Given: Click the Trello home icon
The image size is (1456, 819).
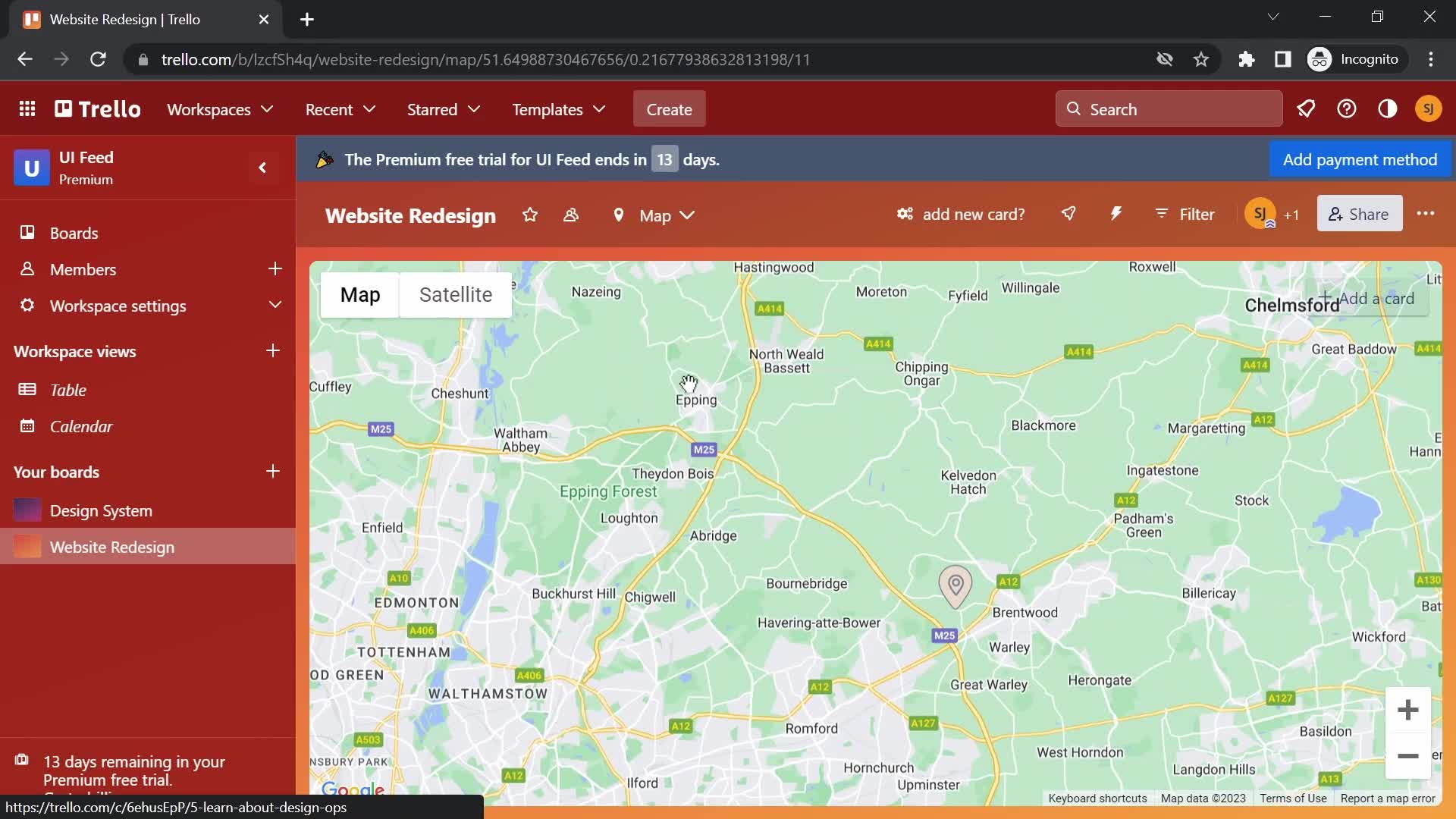Looking at the screenshot, I should pos(97,108).
